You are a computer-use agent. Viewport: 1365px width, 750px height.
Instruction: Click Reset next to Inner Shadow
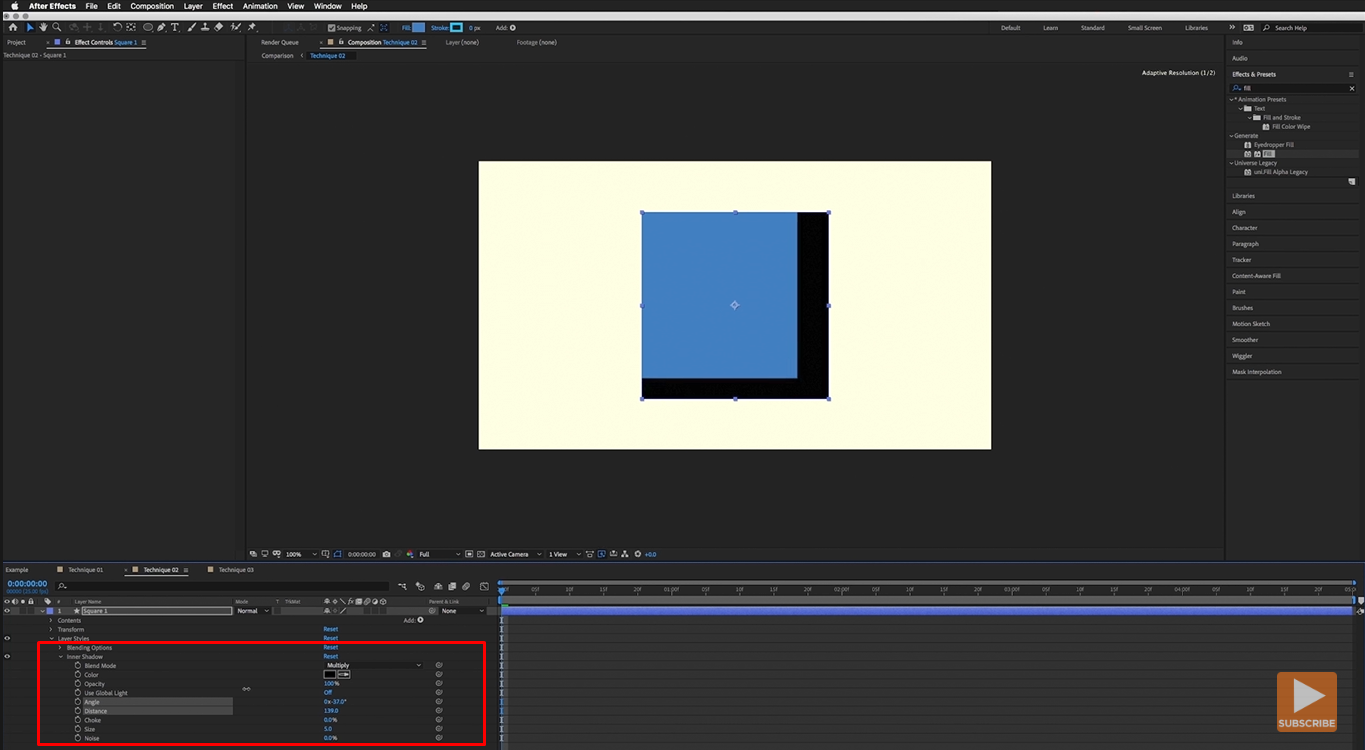pos(331,656)
